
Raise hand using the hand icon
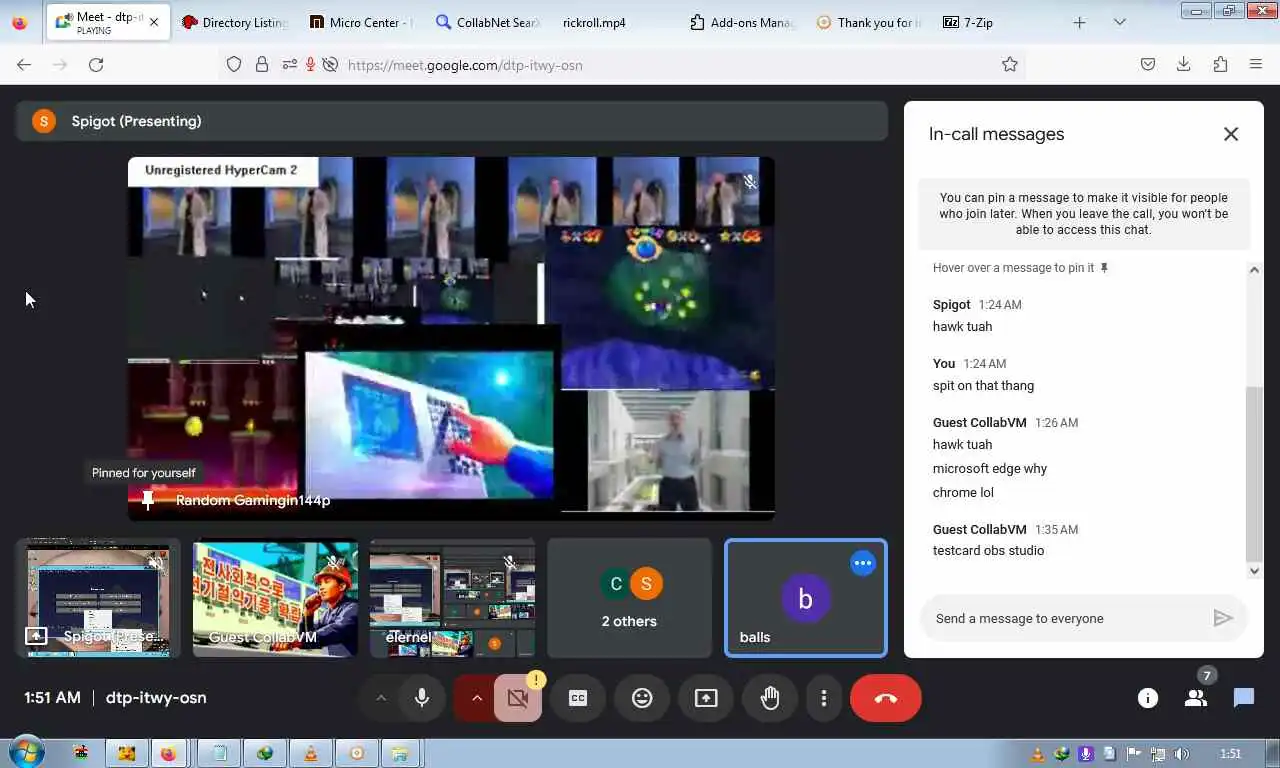[770, 698]
